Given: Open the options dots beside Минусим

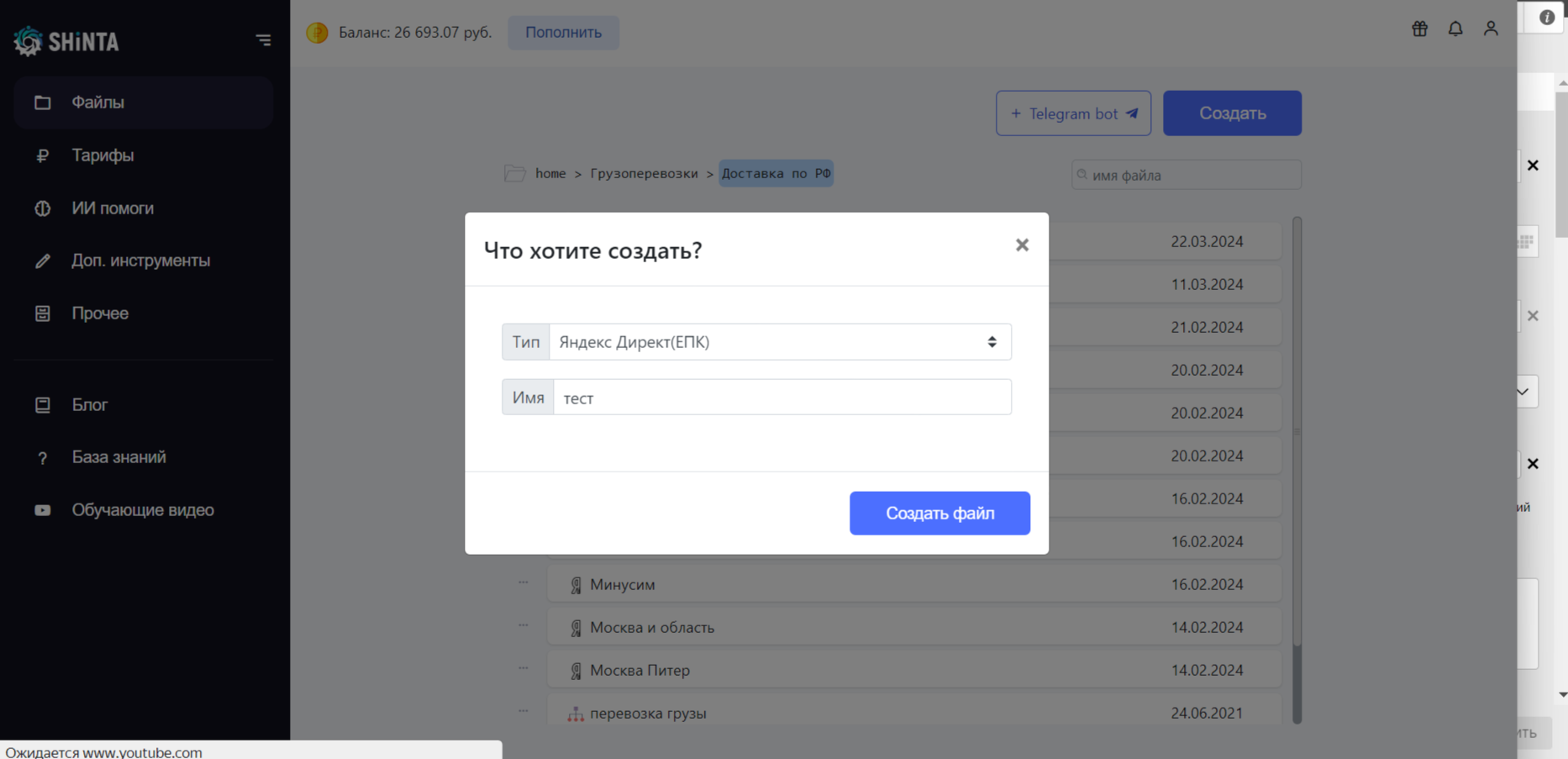Looking at the screenshot, I should point(524,582).
